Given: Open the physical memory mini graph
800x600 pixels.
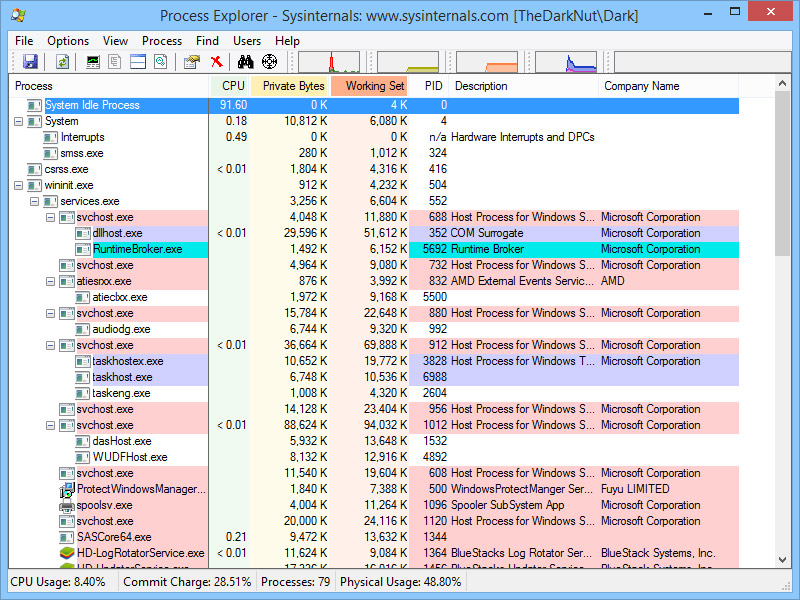Looking at the screenshot, I should click(487, 62).
